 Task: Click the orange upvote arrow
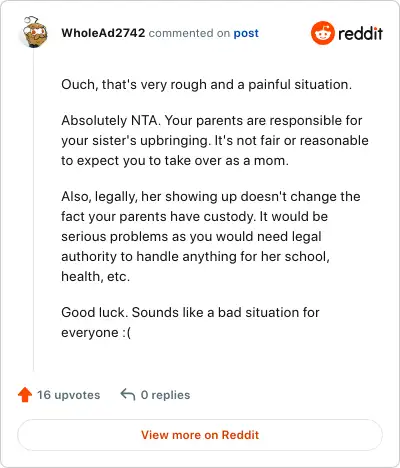click(25, 395)
